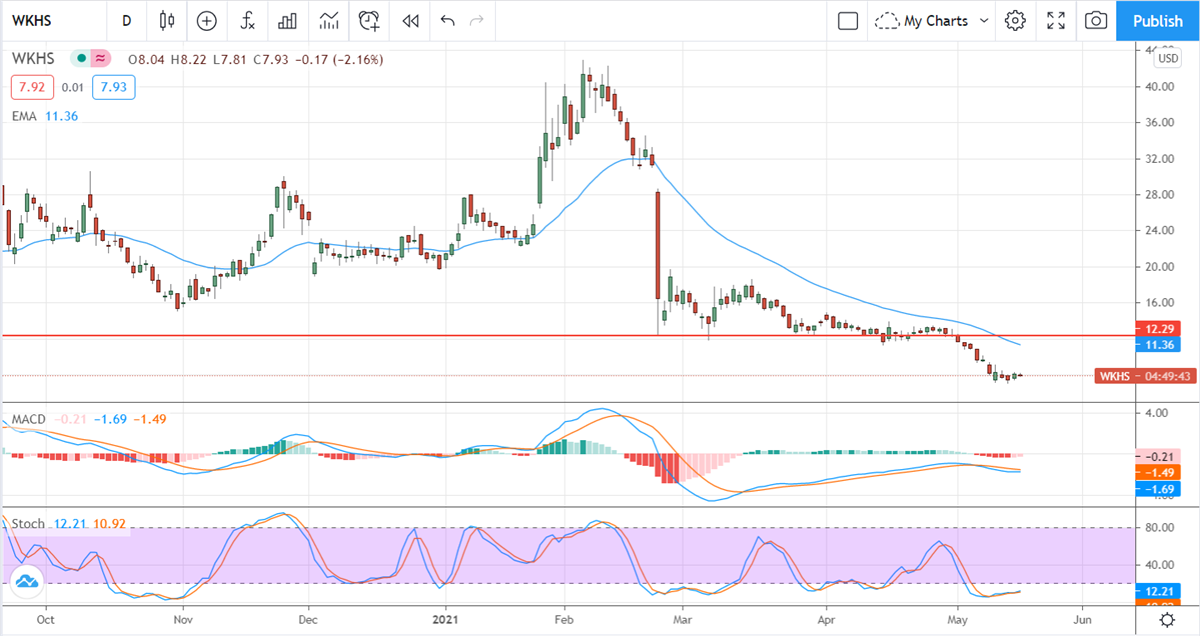Click the Publish button
Viewport: 1200px width, 636px height.
1157,21
